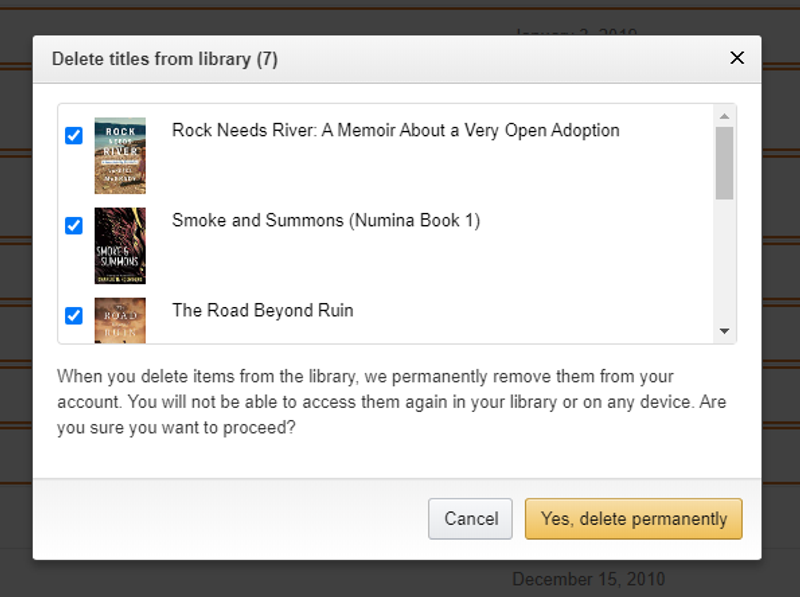The width and height of the screenshot is (800, 597).
Task: Uncheck Smoke and Summons checkbox
Action: [74, 225]
